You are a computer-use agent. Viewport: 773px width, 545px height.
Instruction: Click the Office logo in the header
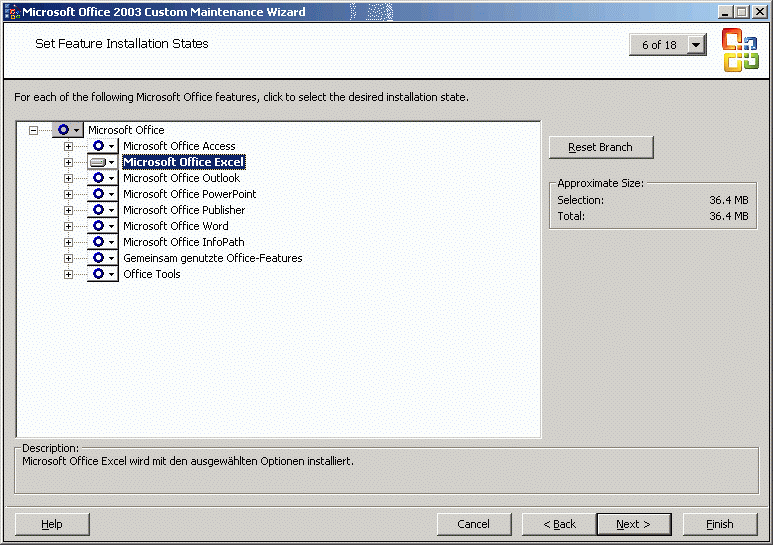pyautogui.click(x=740, y=50)
